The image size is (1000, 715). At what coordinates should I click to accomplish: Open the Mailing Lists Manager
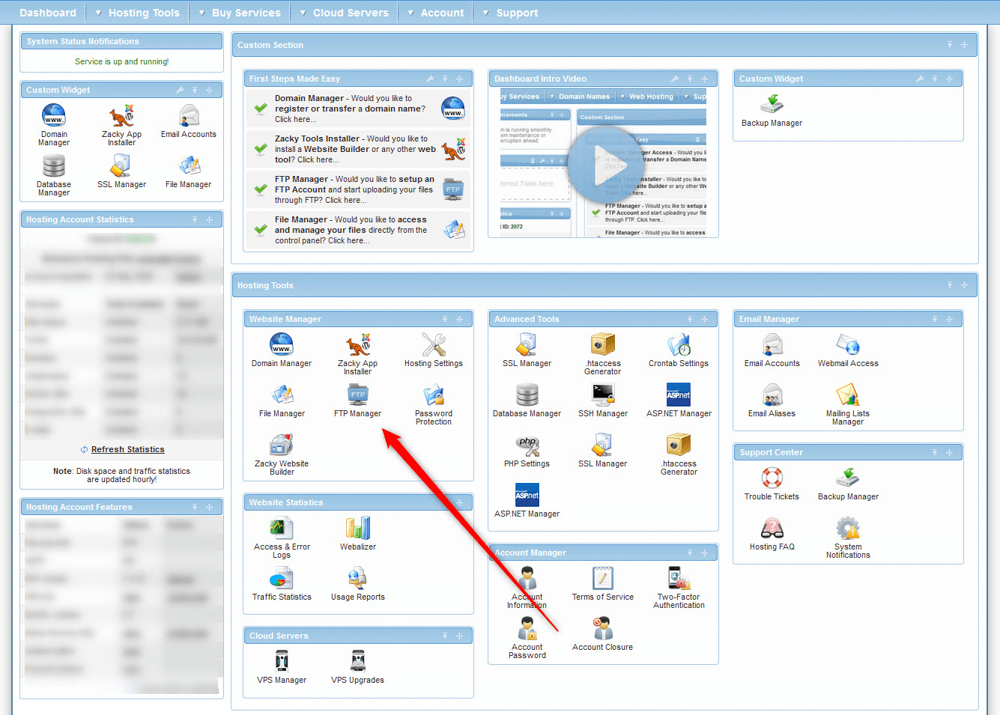coord(848,400)
